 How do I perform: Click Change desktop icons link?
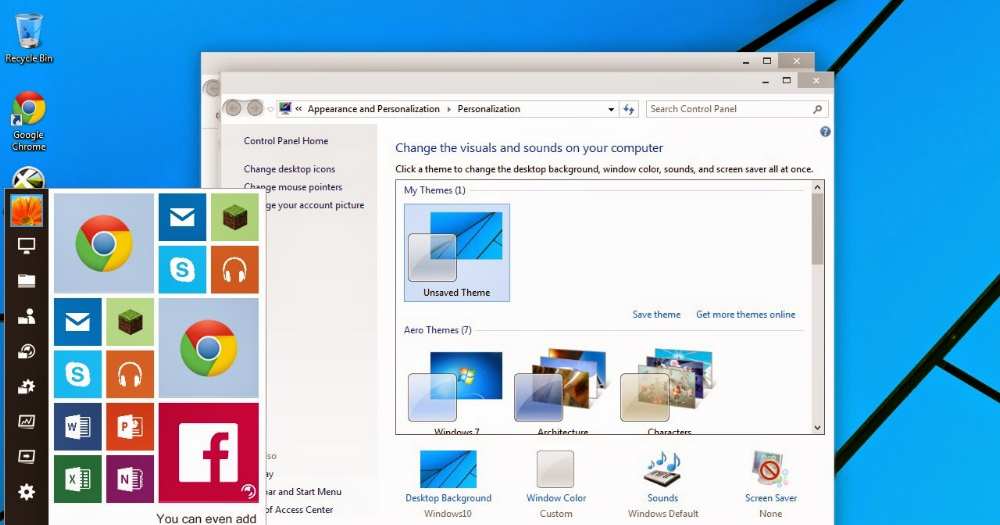[x=289, y=169]
